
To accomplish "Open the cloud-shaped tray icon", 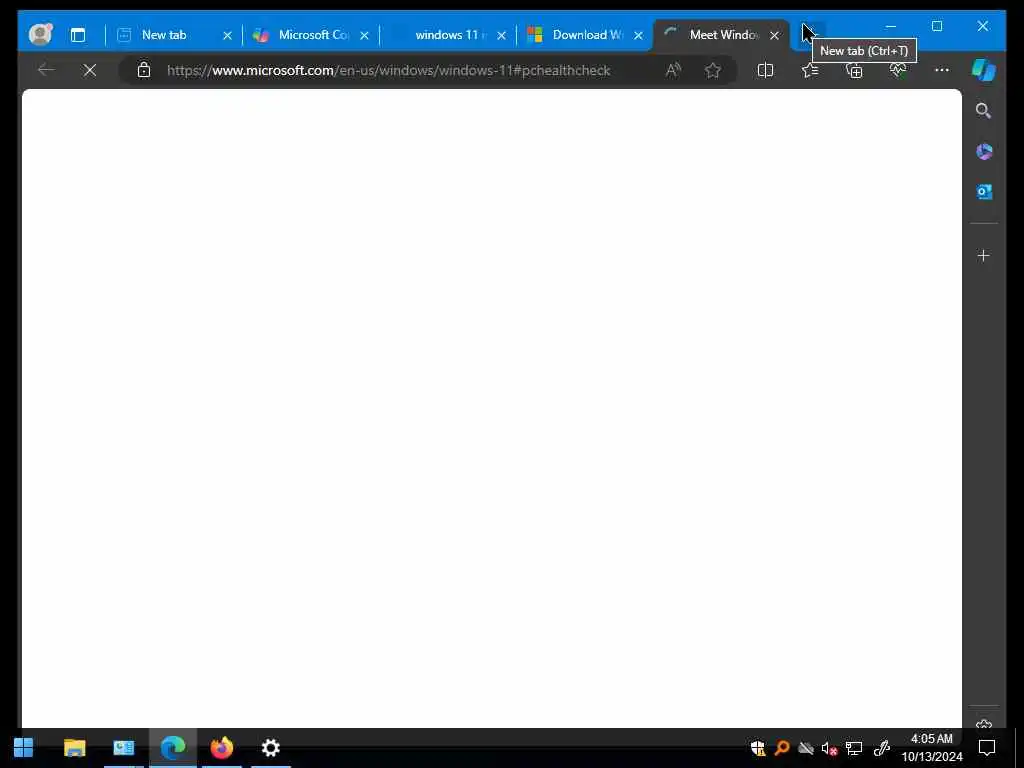I will click(x=806, y=748).
